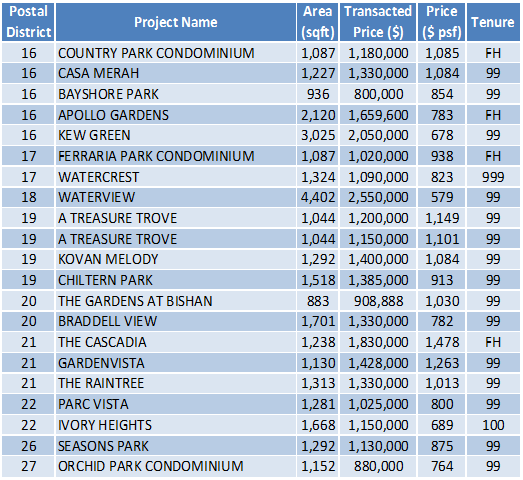This screenshot has height=480, width=523.
Task: Click area value 1,324
Action: (318, 177)
